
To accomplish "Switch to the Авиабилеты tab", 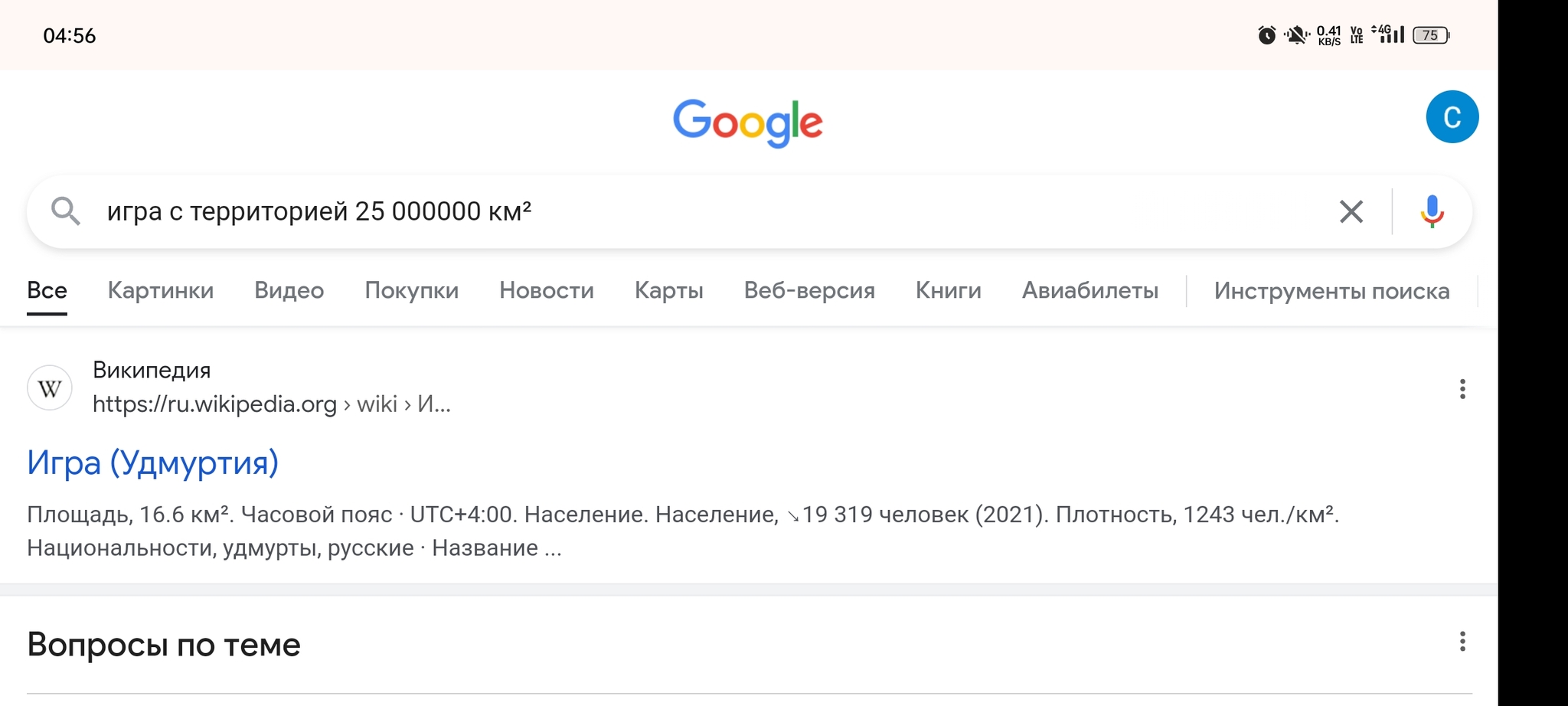I will pos(1090,290).
